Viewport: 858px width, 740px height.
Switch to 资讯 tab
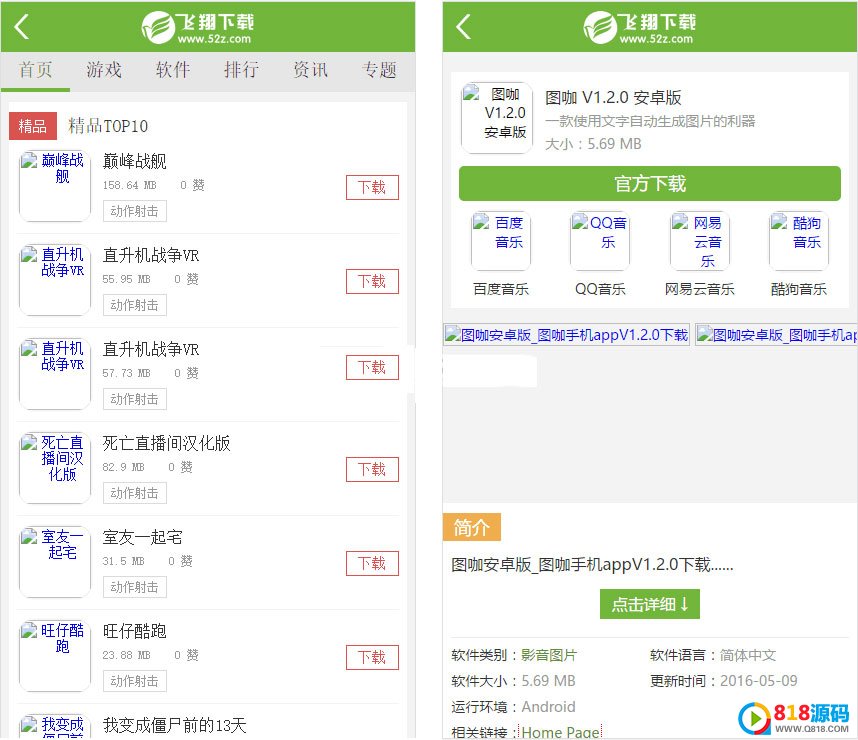[x=310, y=70]
